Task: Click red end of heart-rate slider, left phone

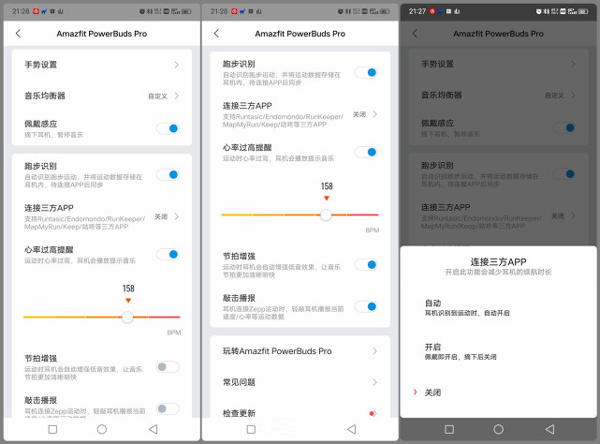Action: coord(165,317)
